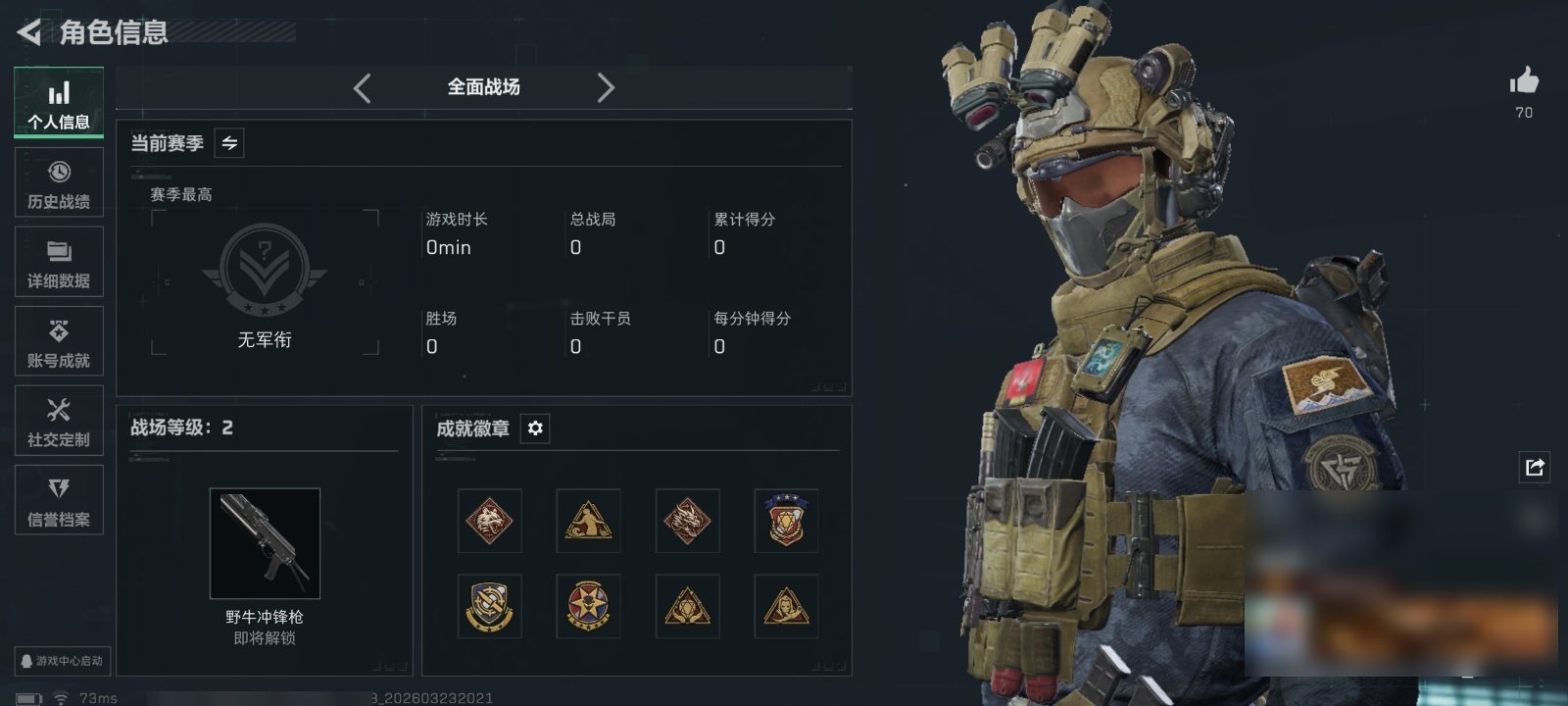Click the share icon on right edge
Screen dimensions: 1568x706
coord(1535,467)
